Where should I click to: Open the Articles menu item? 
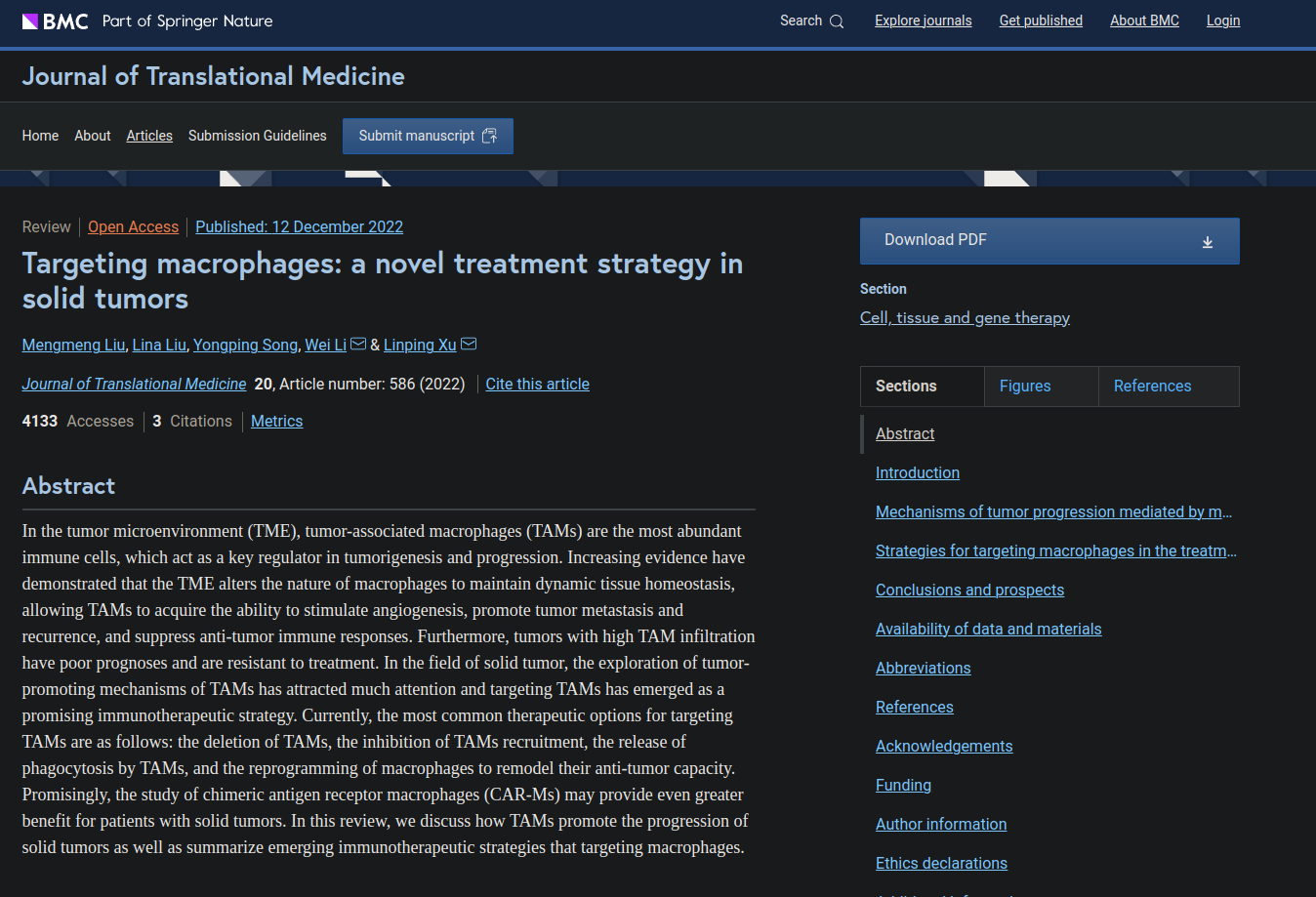(x=149, y=136)
